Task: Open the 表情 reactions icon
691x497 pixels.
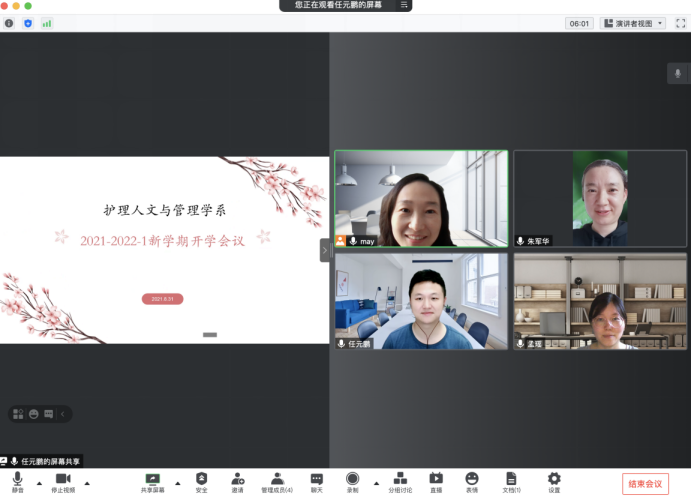Action: (x=472, y=481)
